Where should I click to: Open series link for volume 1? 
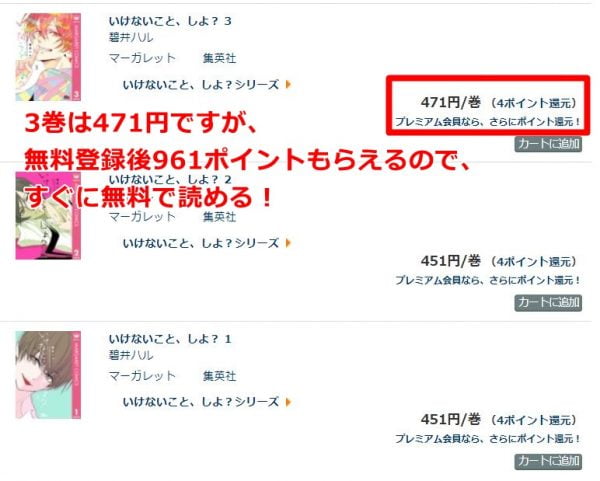(x=201, y=402)
